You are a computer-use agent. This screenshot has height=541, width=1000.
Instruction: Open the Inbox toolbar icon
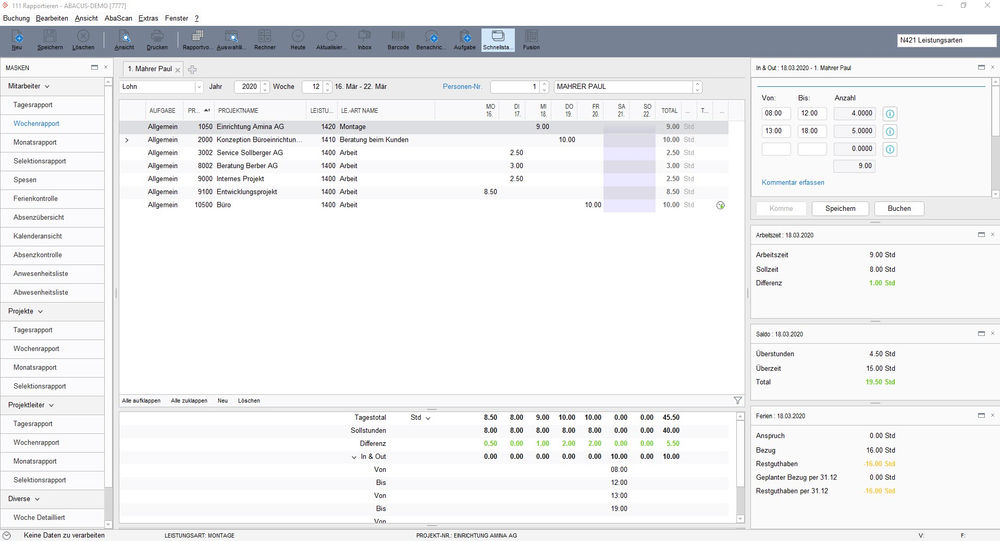coord(364,40)
